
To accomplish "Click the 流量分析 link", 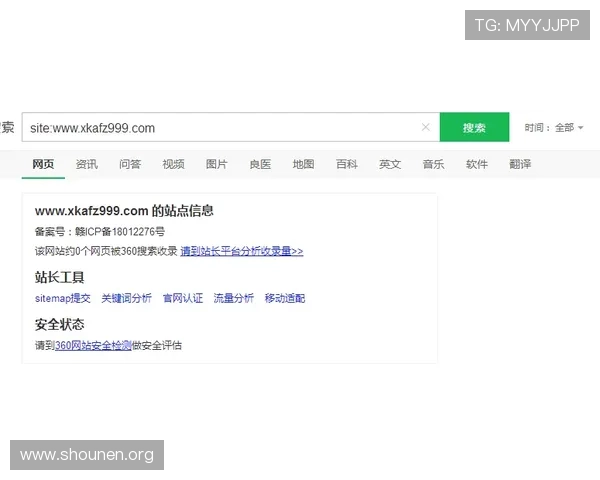I will coord(234,298).
